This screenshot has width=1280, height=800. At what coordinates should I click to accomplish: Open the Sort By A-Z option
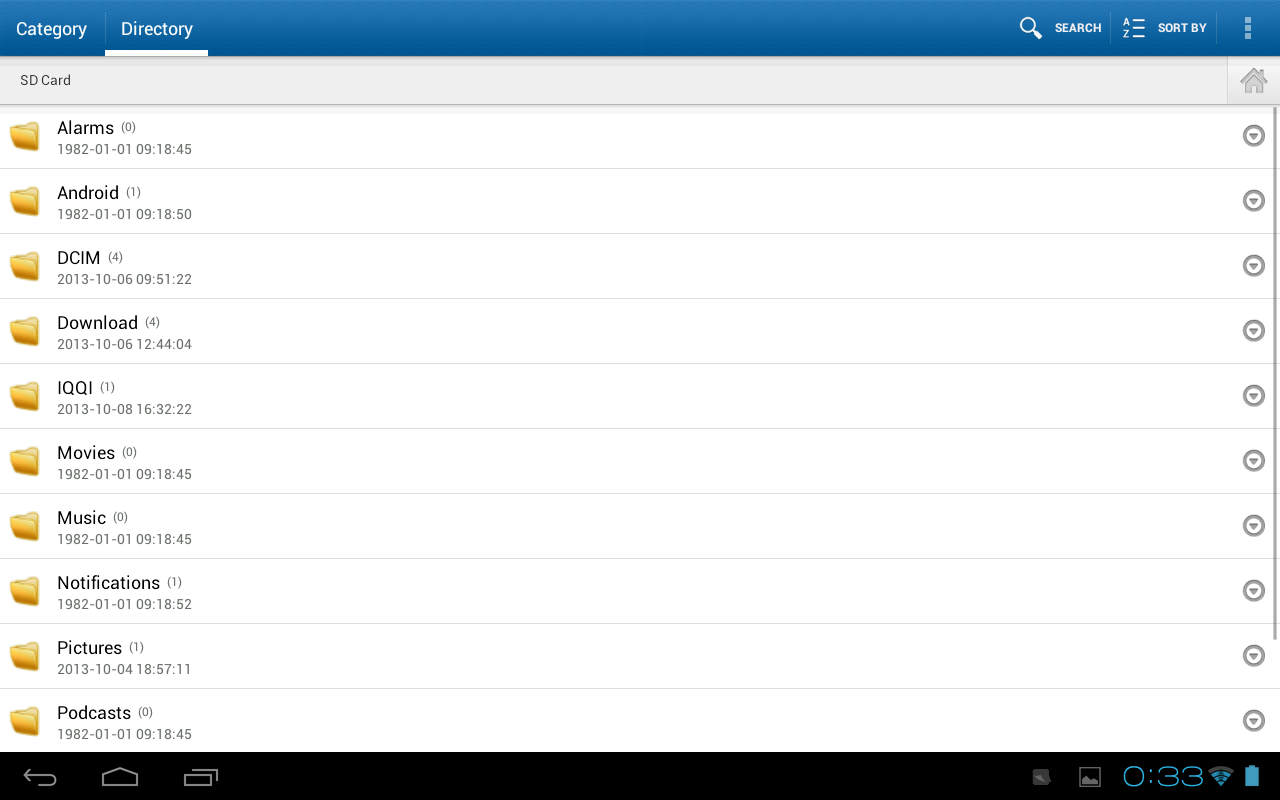(x=1164, y=28)
